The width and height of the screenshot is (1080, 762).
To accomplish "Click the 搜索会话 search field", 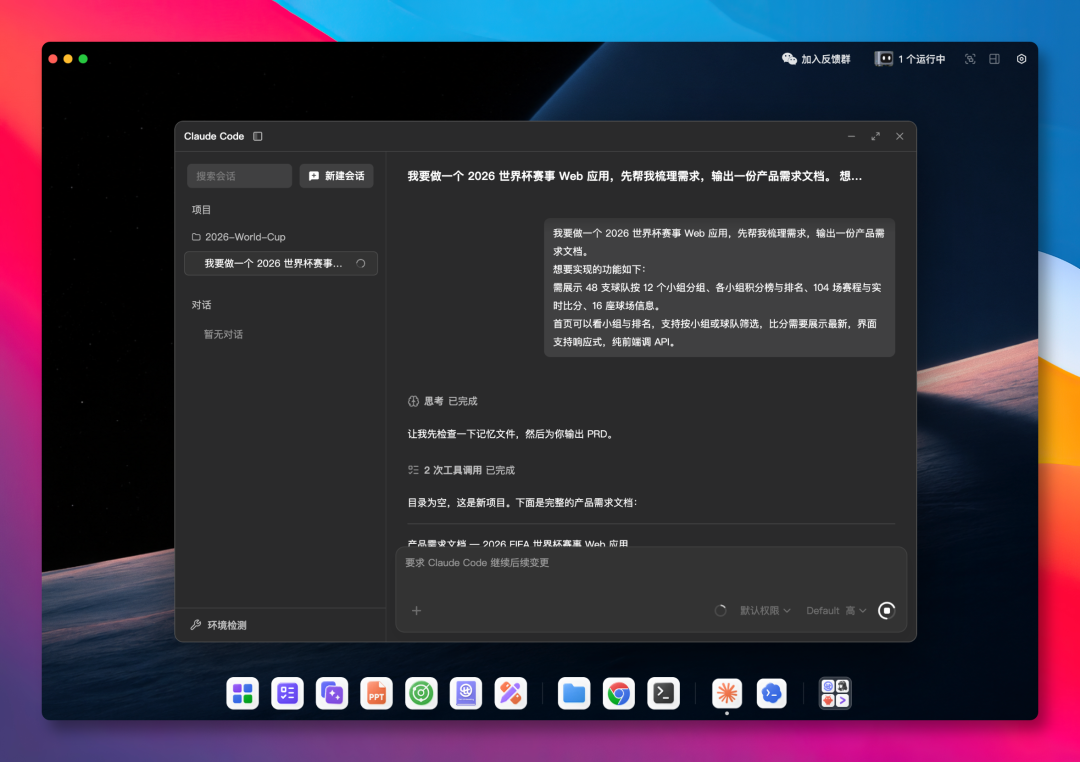I will [x=239, y=176].
